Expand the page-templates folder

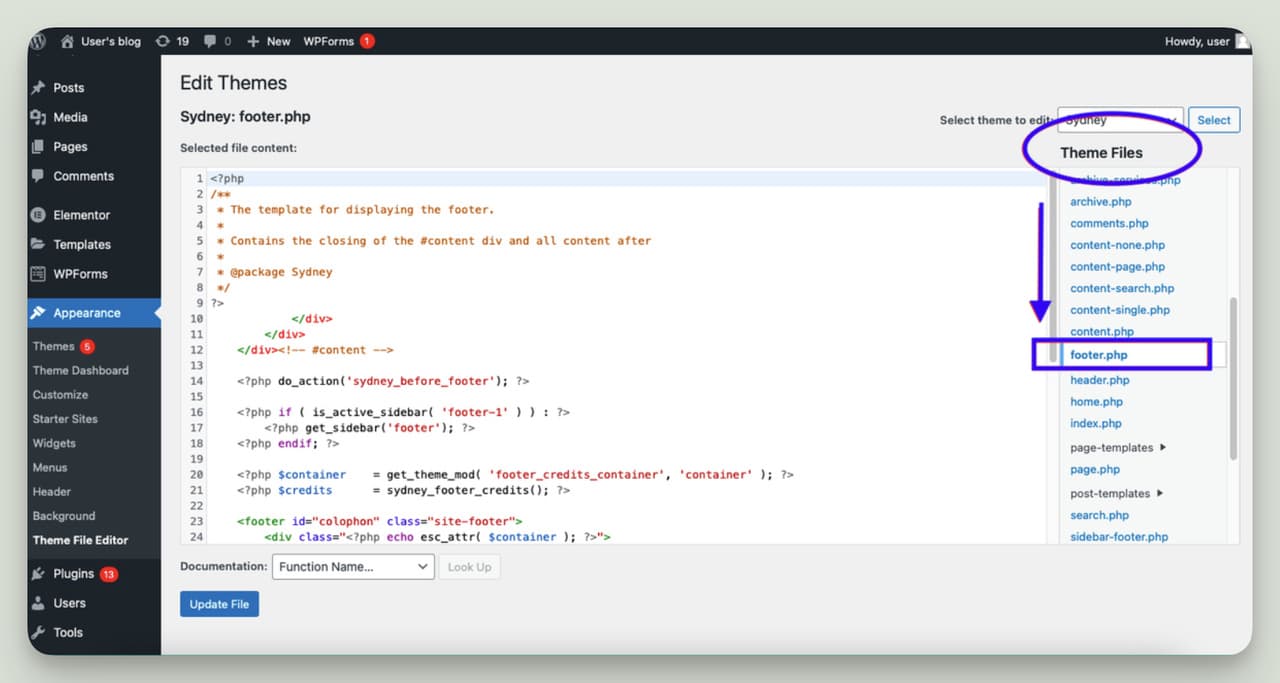point(1117,448)
